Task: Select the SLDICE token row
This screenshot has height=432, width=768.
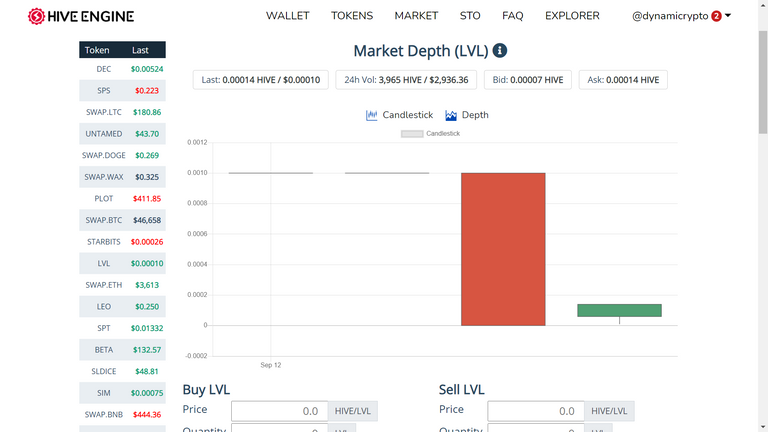Action: 122,371
